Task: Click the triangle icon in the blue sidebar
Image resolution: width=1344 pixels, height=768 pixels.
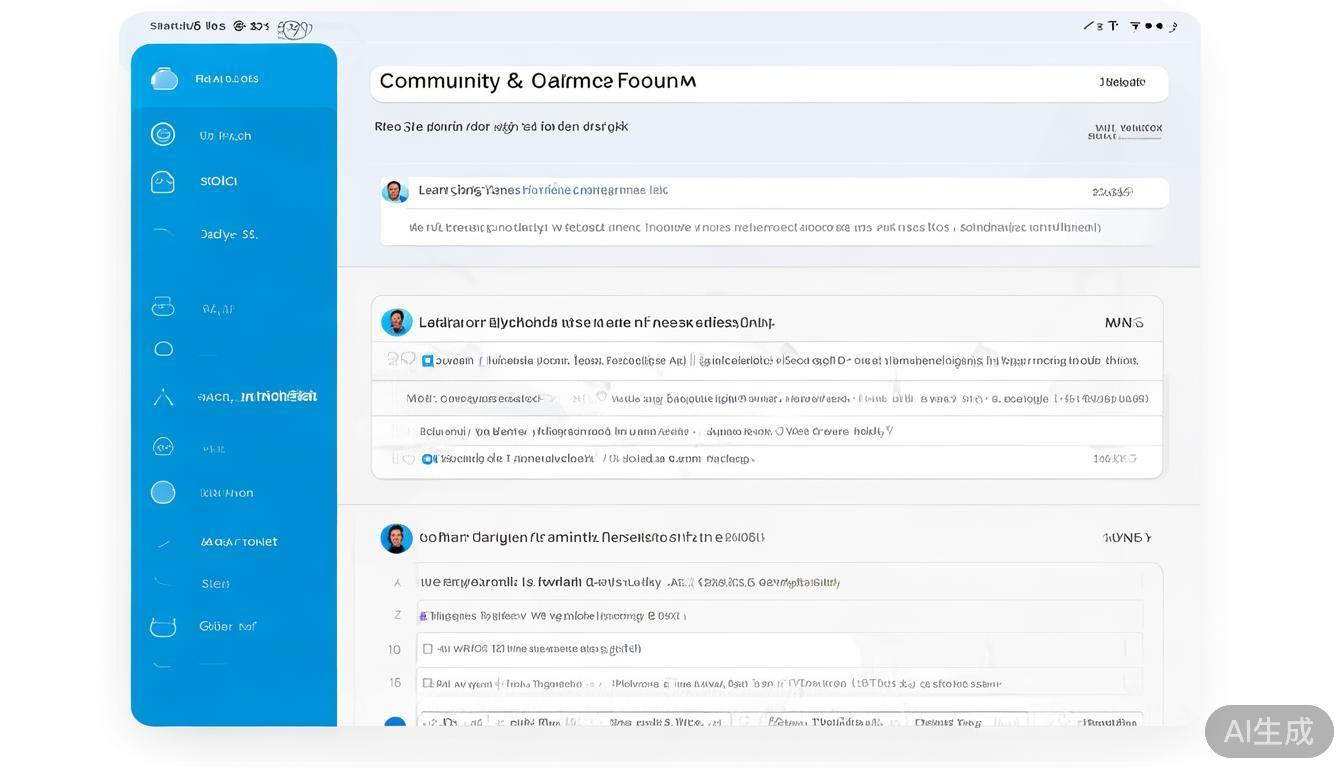Action: (x=163, y=398)
